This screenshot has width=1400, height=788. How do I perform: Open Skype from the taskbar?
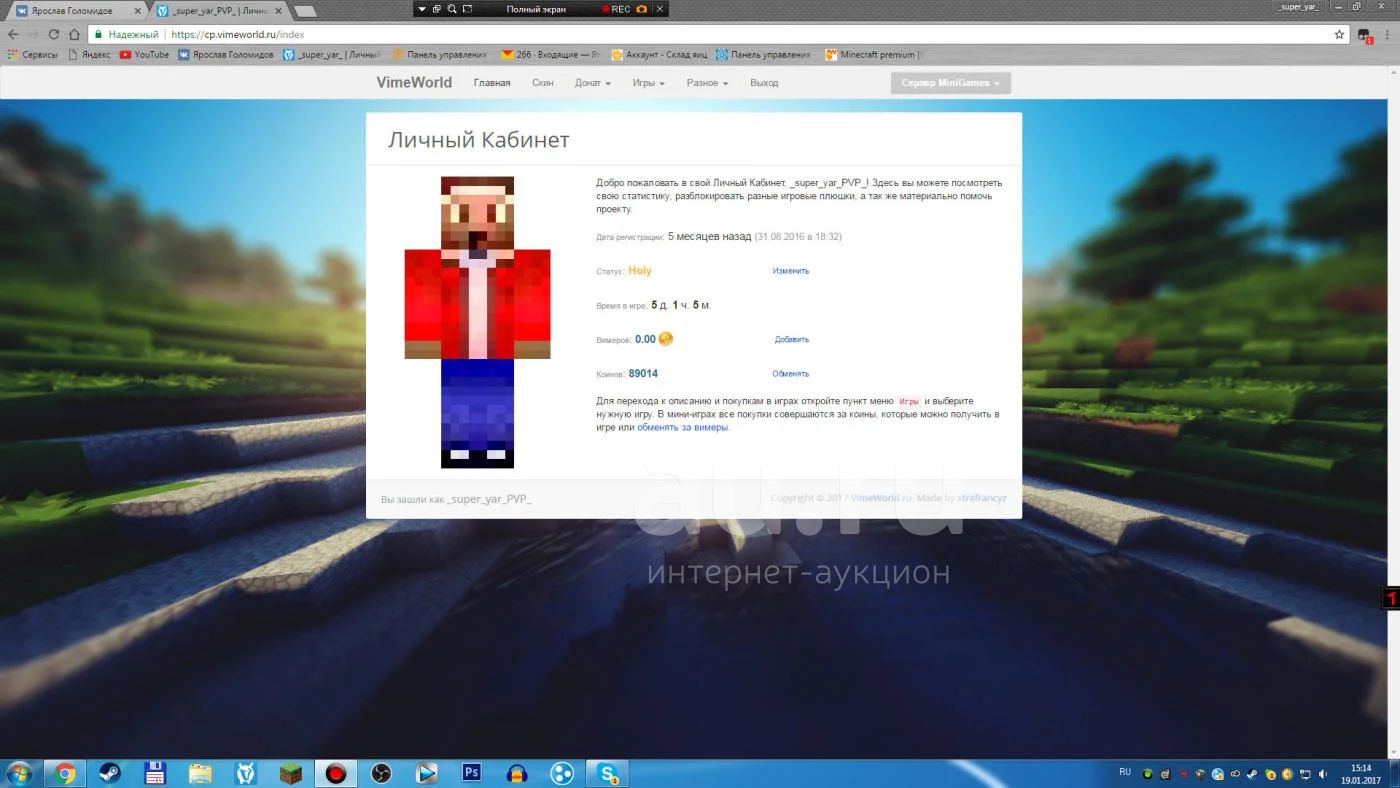(x=607, y=773)
